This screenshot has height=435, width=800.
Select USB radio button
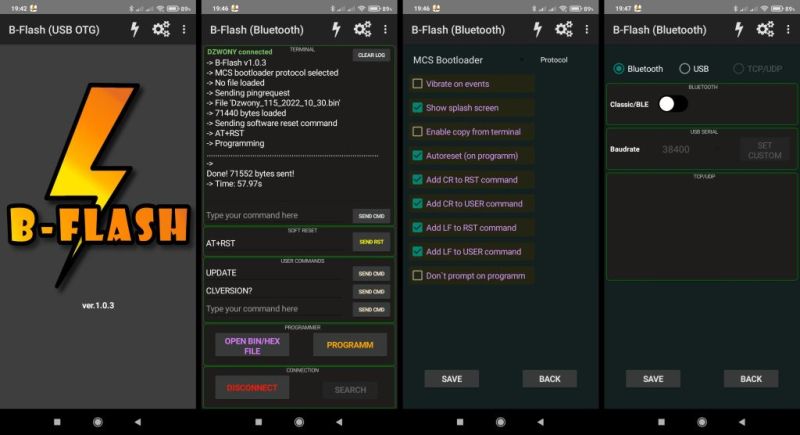685,68
